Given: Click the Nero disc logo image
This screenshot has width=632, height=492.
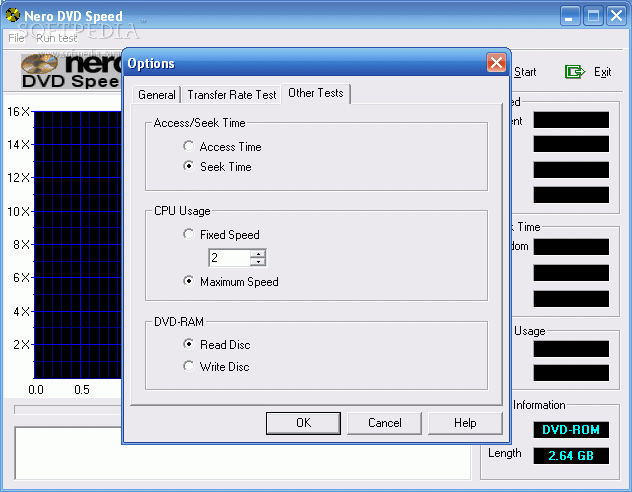Looking at the screenshot, I should point(39,63).
